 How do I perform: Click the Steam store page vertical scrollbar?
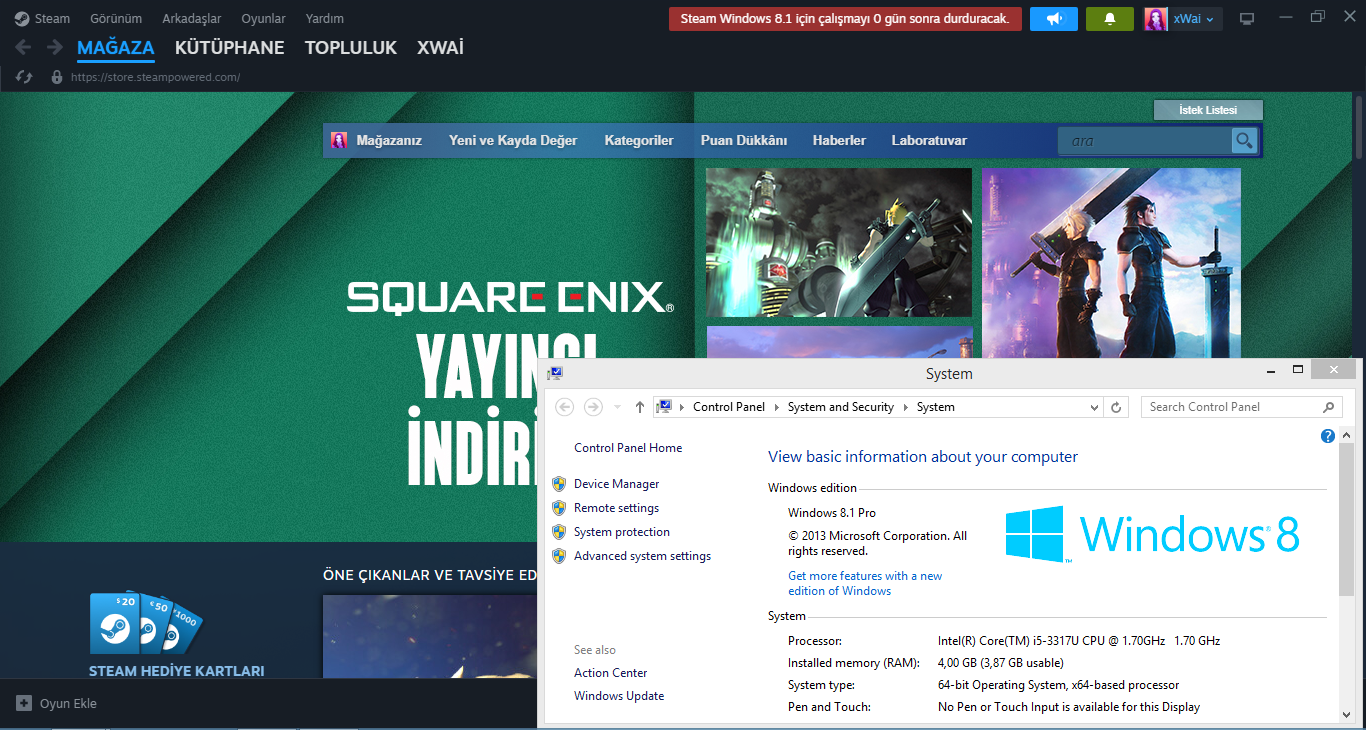pyautogui.click(x=1359, y=128)
